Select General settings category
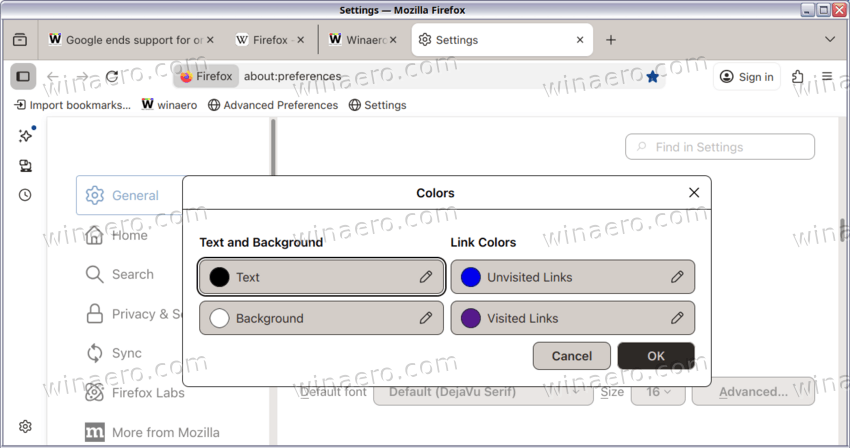 coord(130,195)
